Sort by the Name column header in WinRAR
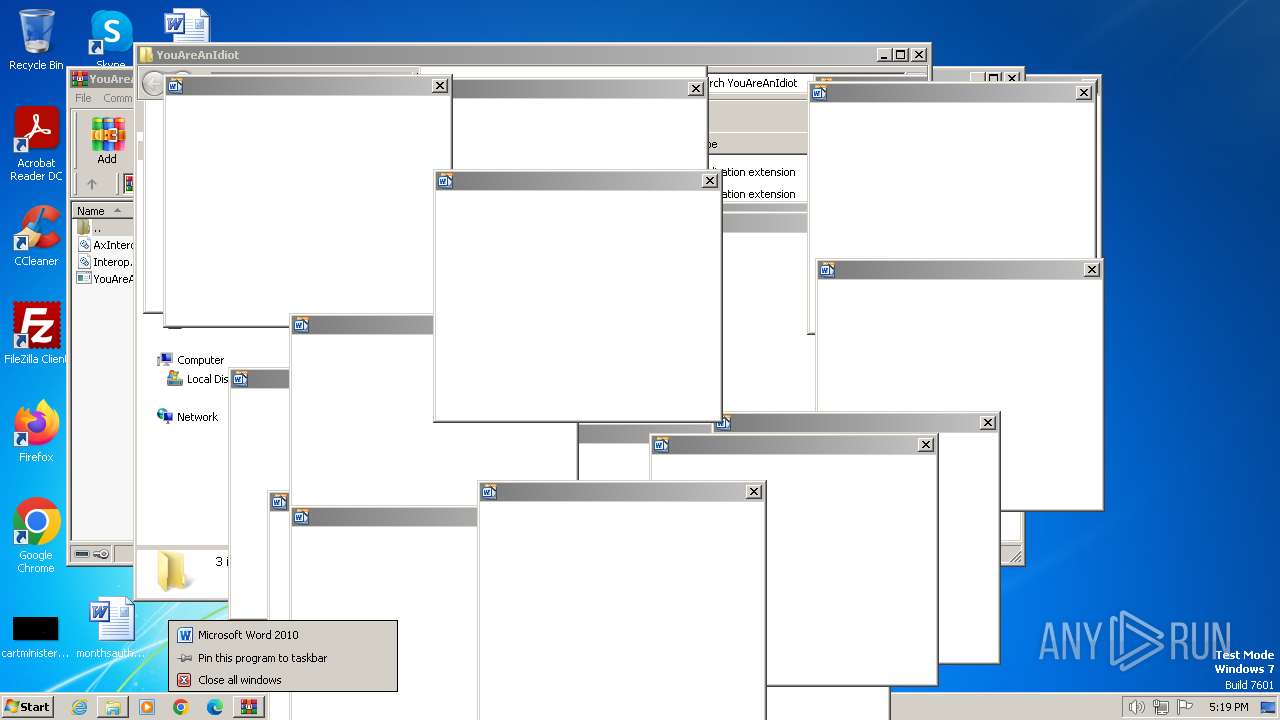The width and height of the screenshot is (1280, 720). (102, 211)
